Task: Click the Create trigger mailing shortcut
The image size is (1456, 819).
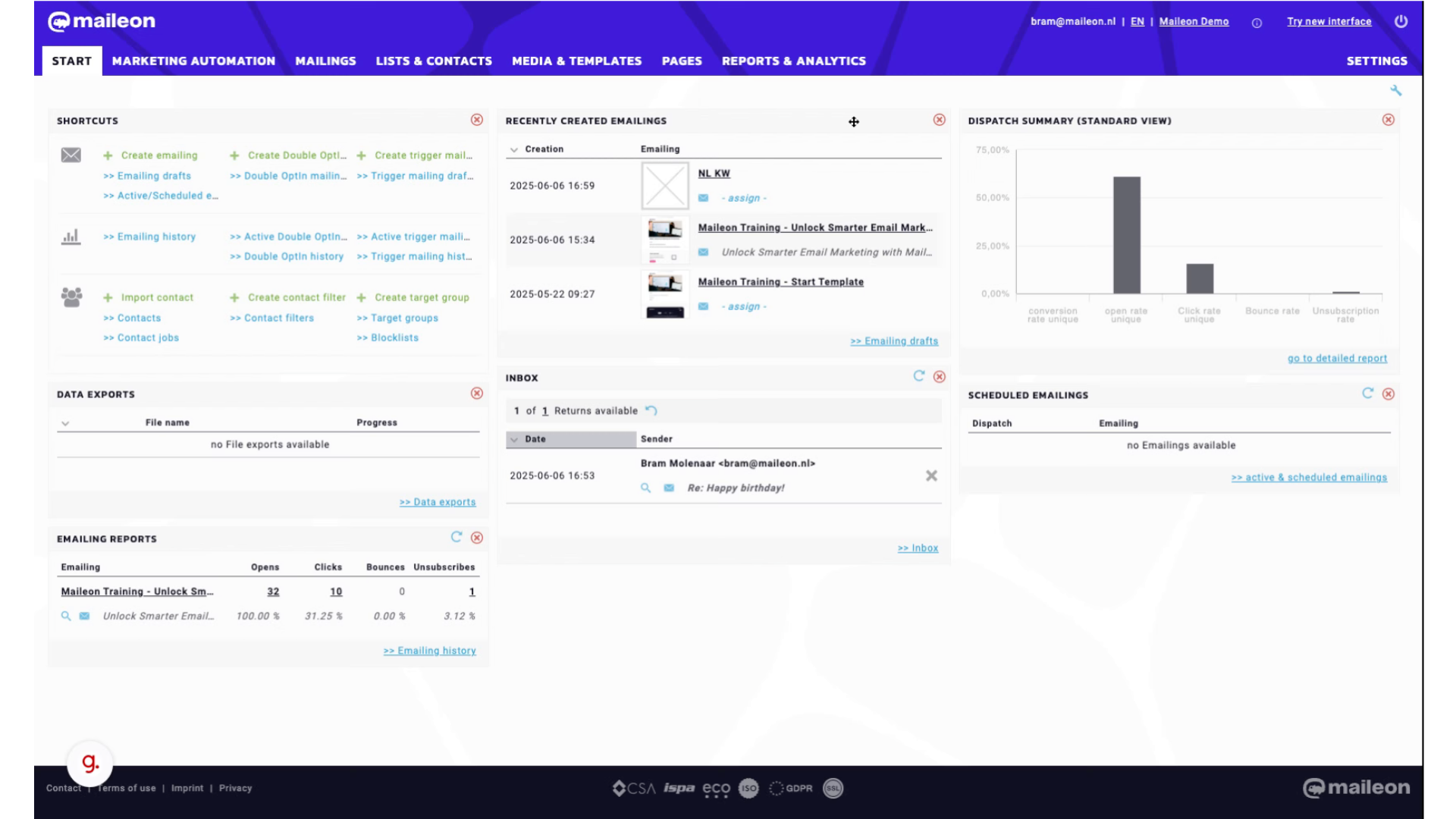Action: click(415, 155)
